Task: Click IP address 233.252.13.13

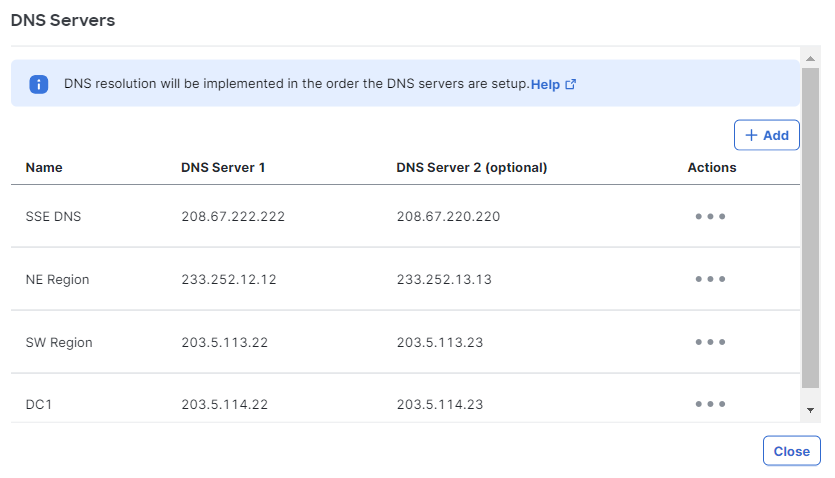Action: tap(444, 279)
